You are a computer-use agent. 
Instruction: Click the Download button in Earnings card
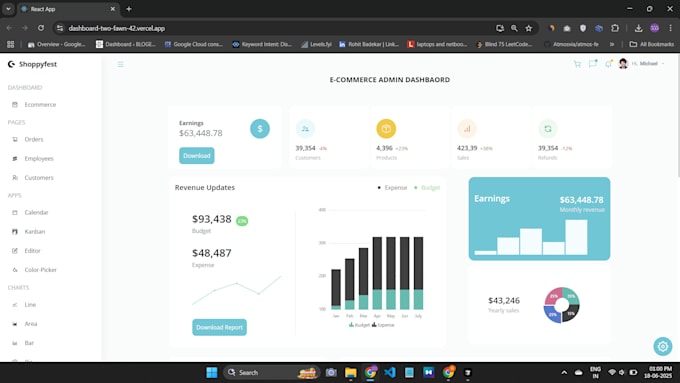click(196, 156)
